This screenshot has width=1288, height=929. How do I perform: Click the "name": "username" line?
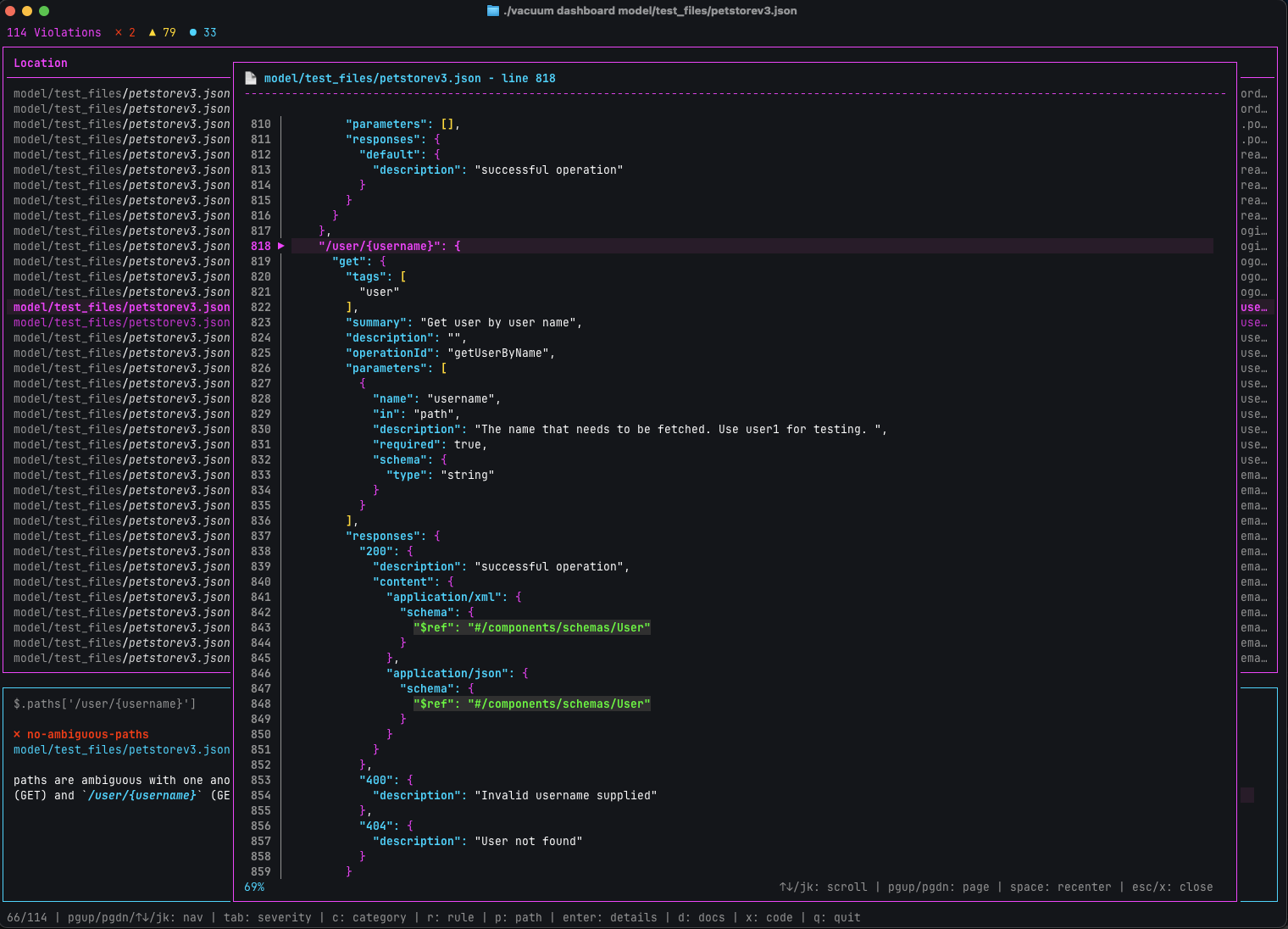coord(437,398)
